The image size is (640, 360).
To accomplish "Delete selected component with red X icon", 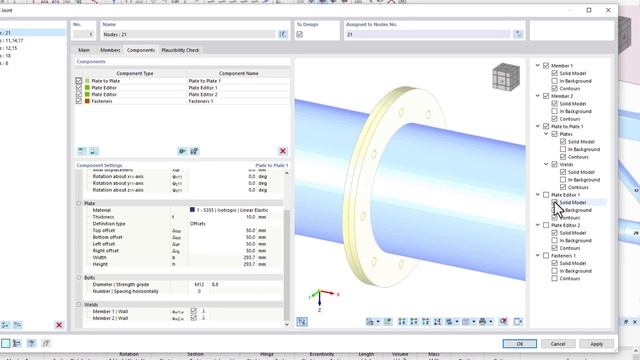I will tap(282, 151).
